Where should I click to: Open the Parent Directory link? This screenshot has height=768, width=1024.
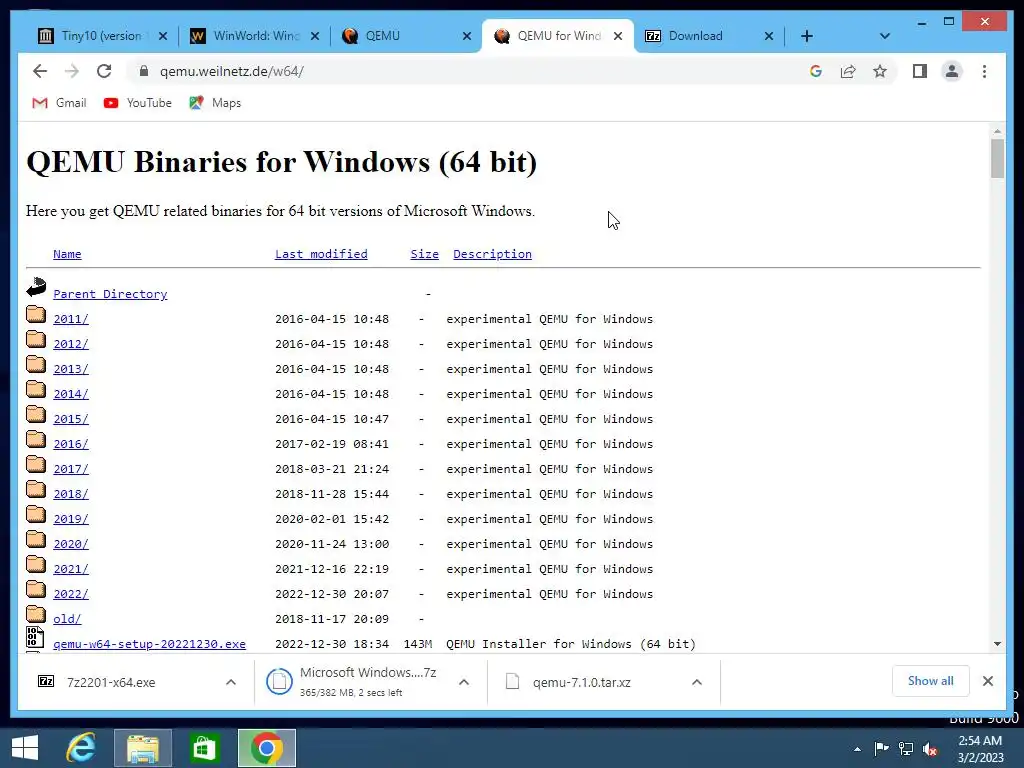pos(110,294)
